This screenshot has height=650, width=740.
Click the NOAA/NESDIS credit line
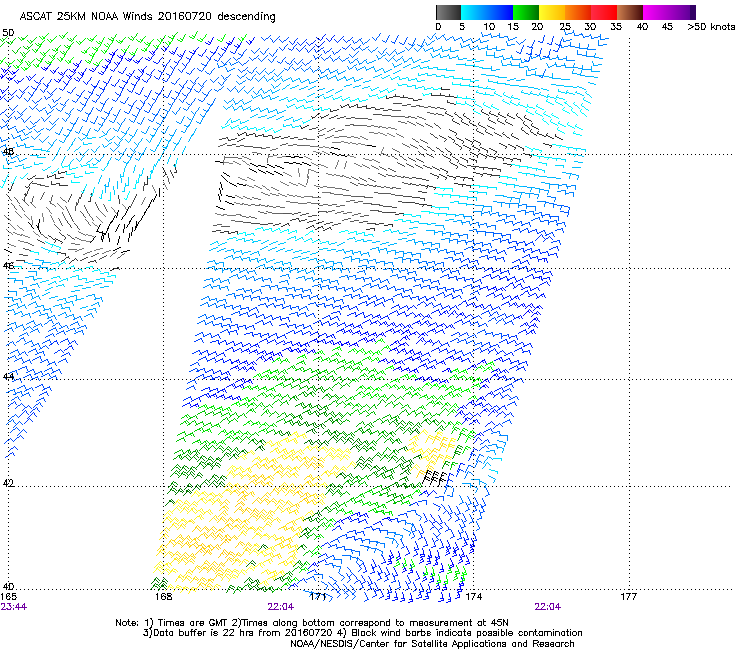click(432, 644)
